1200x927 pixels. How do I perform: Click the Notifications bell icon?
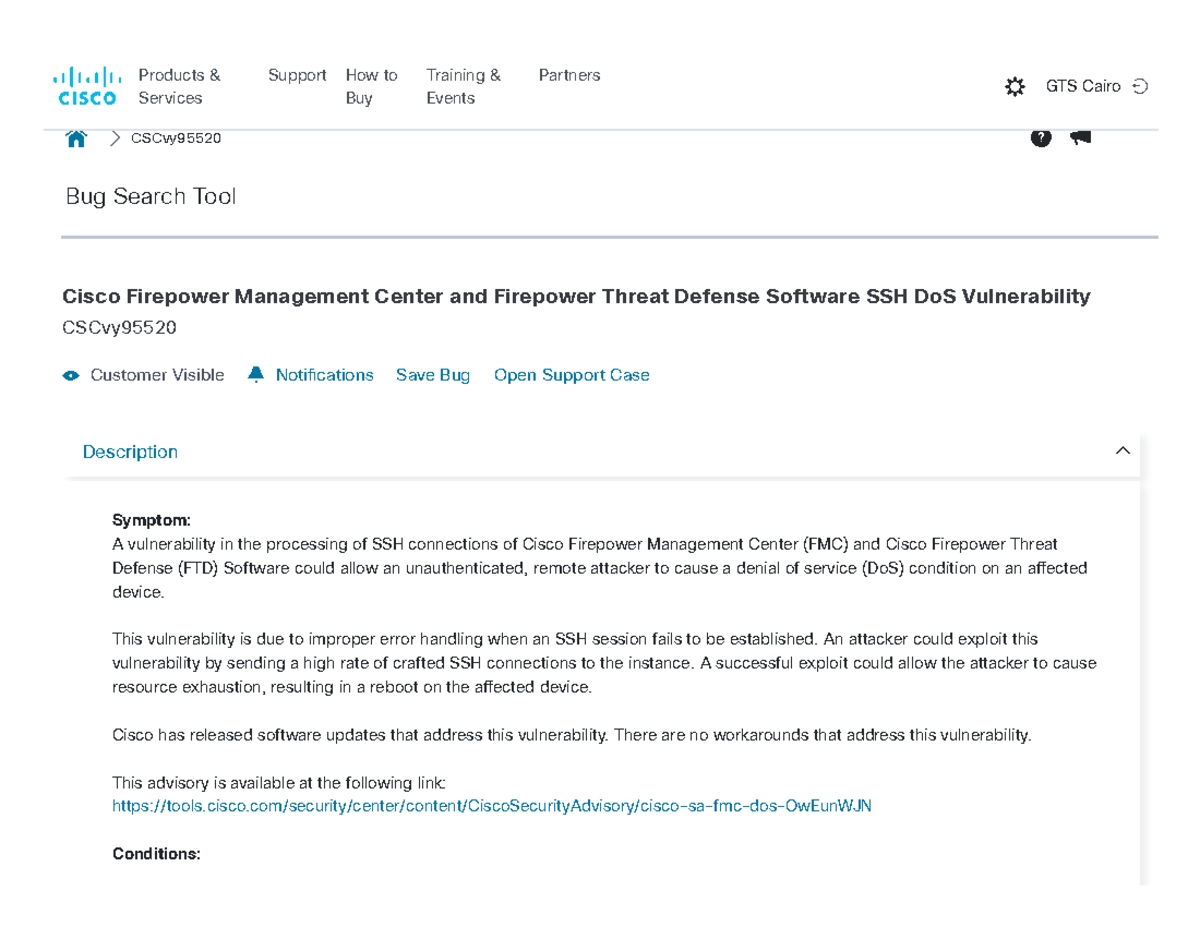[x=255, y=374]
